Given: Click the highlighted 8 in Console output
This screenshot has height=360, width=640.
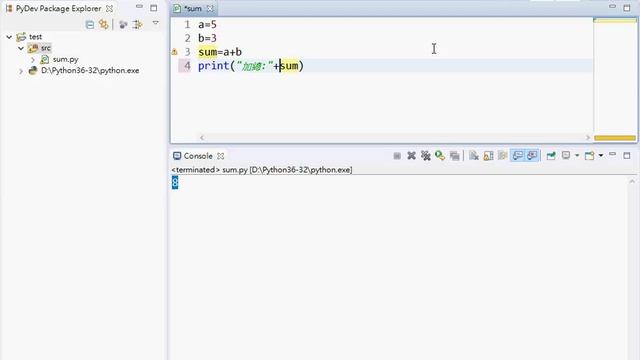Looking at the screenshot, I should coord(175,182).
